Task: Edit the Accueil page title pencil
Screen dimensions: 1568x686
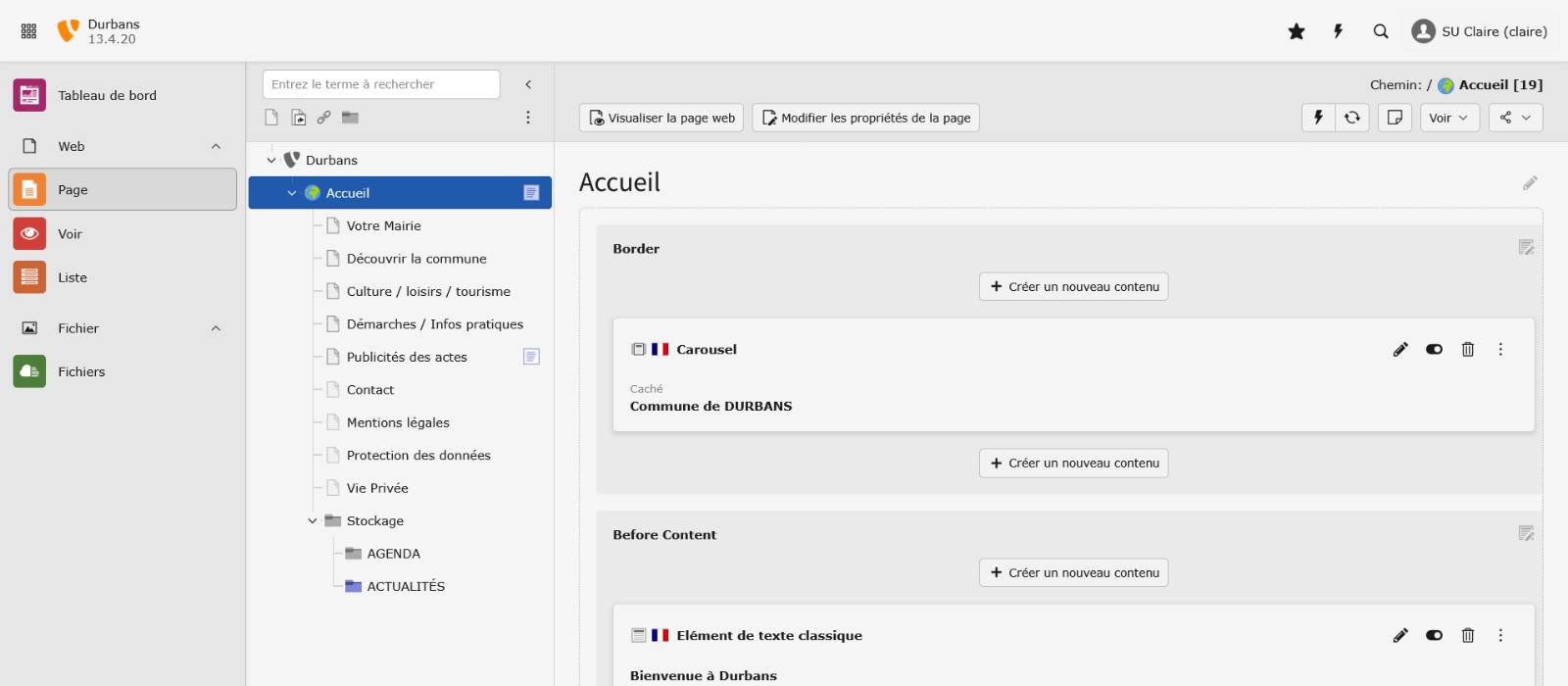Action: coord(1530,183)
